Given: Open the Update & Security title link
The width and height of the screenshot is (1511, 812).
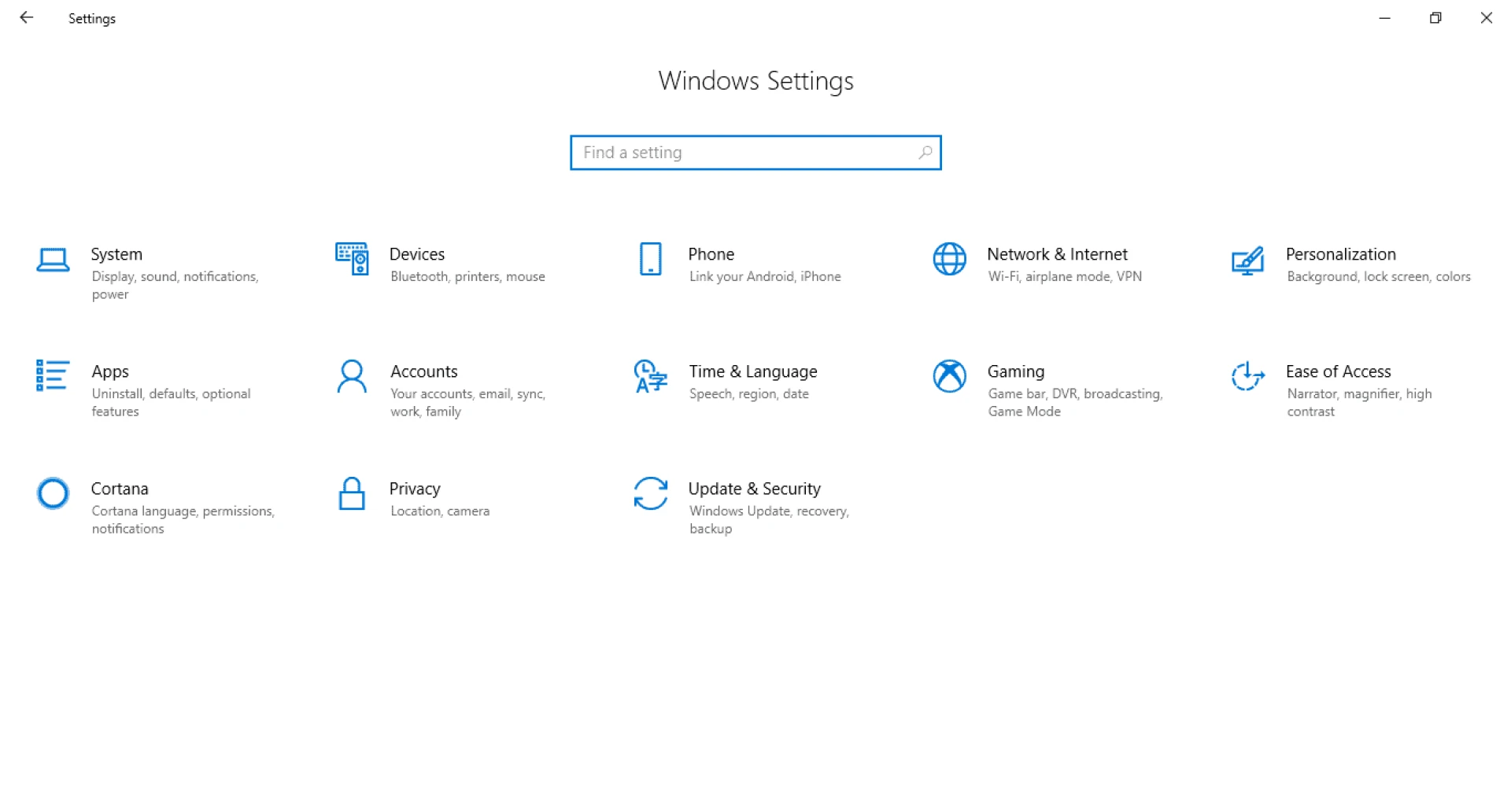Looking at the screenshot, I should [754, 489].
